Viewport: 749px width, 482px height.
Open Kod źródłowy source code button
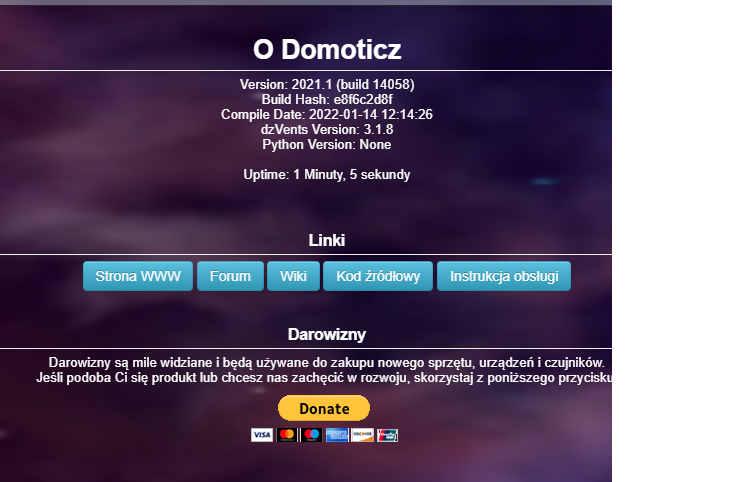[x=378, y=276]
